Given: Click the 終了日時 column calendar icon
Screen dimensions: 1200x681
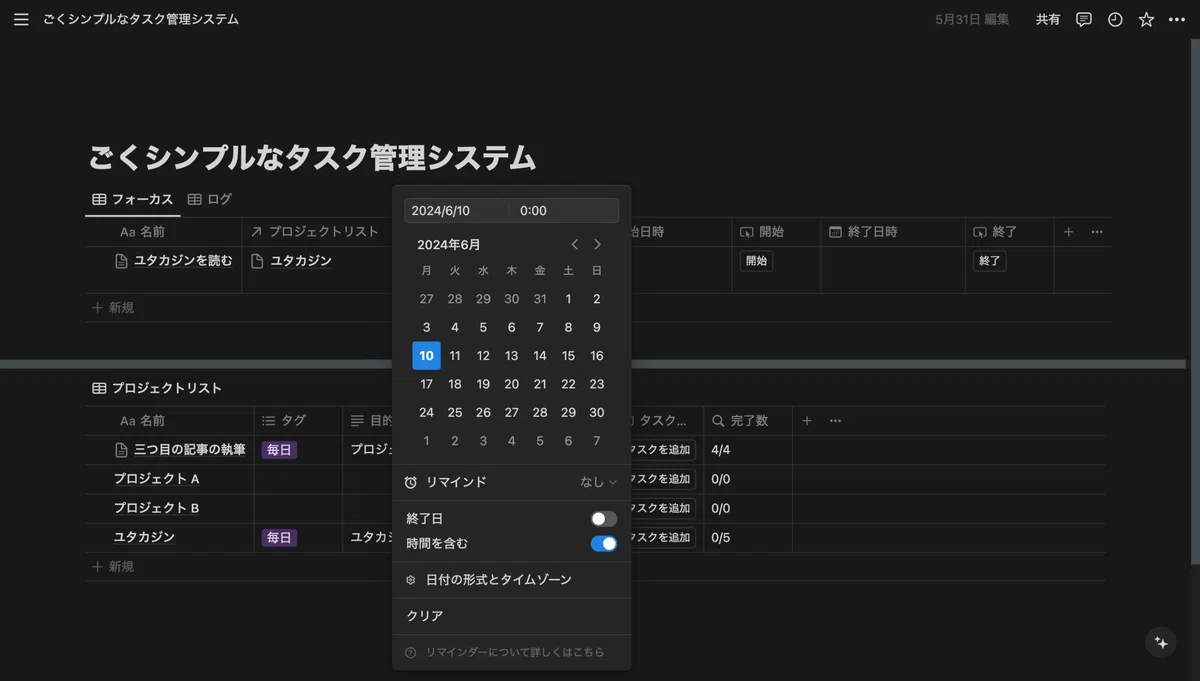Looking at the screenshot, I should [835, 231].
